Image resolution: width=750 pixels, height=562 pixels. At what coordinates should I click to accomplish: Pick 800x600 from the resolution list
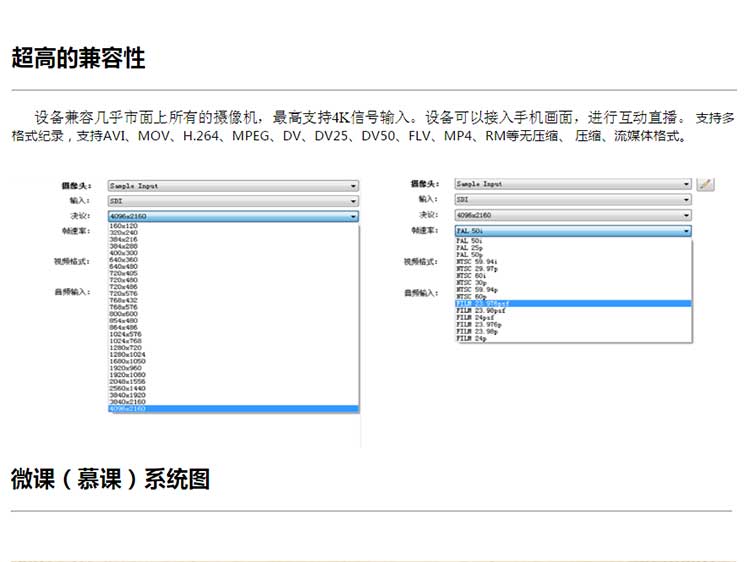(124, 313)
